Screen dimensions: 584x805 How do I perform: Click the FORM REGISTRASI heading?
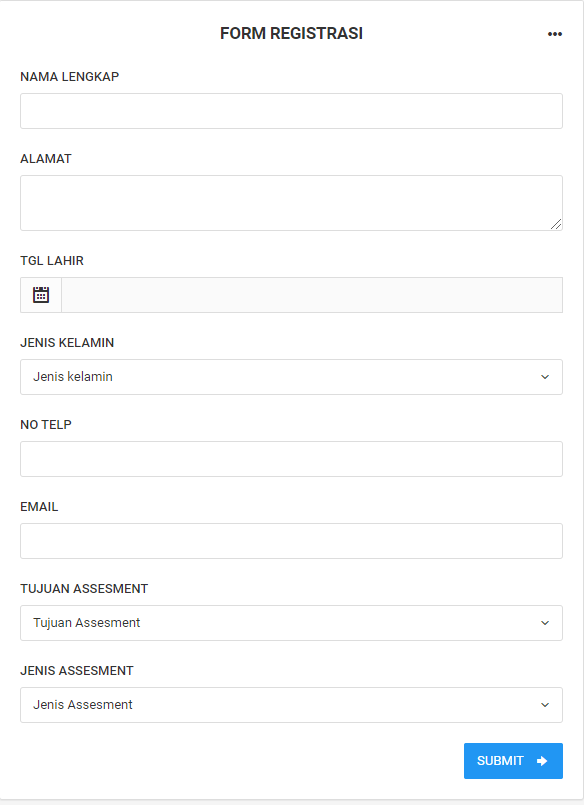tap(291, 33)
